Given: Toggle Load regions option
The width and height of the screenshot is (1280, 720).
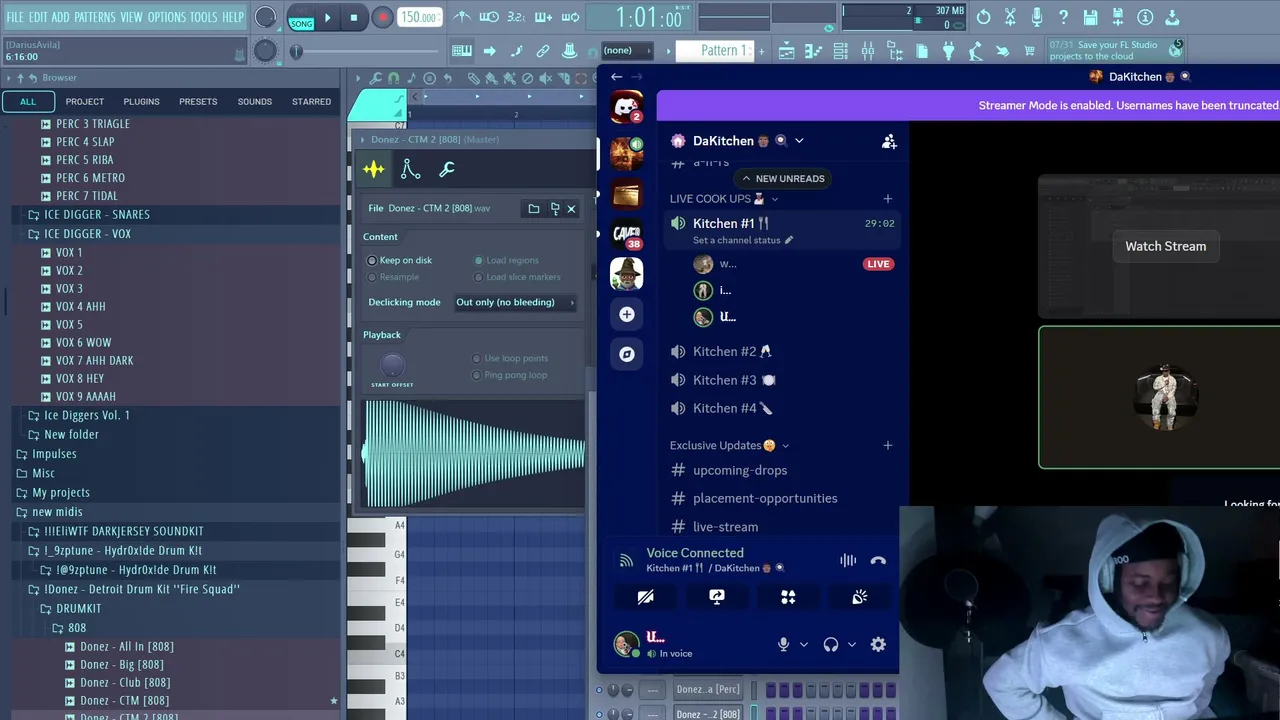Looking at the screenshot, I should pos(478,260).
